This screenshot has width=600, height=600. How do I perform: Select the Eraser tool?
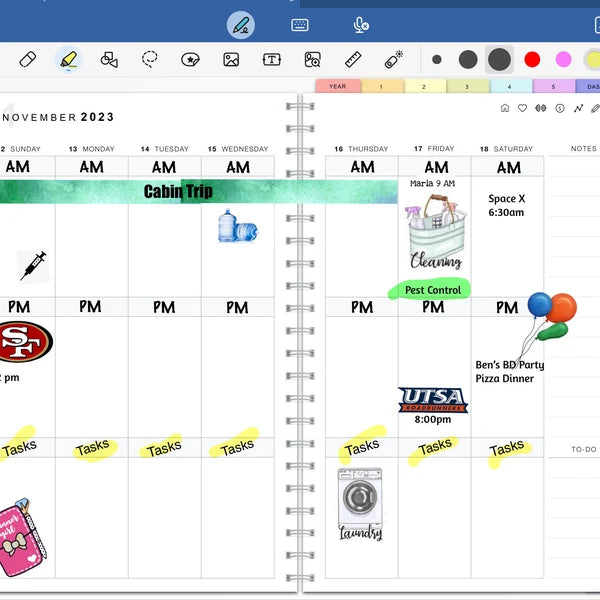coord(28,60)
